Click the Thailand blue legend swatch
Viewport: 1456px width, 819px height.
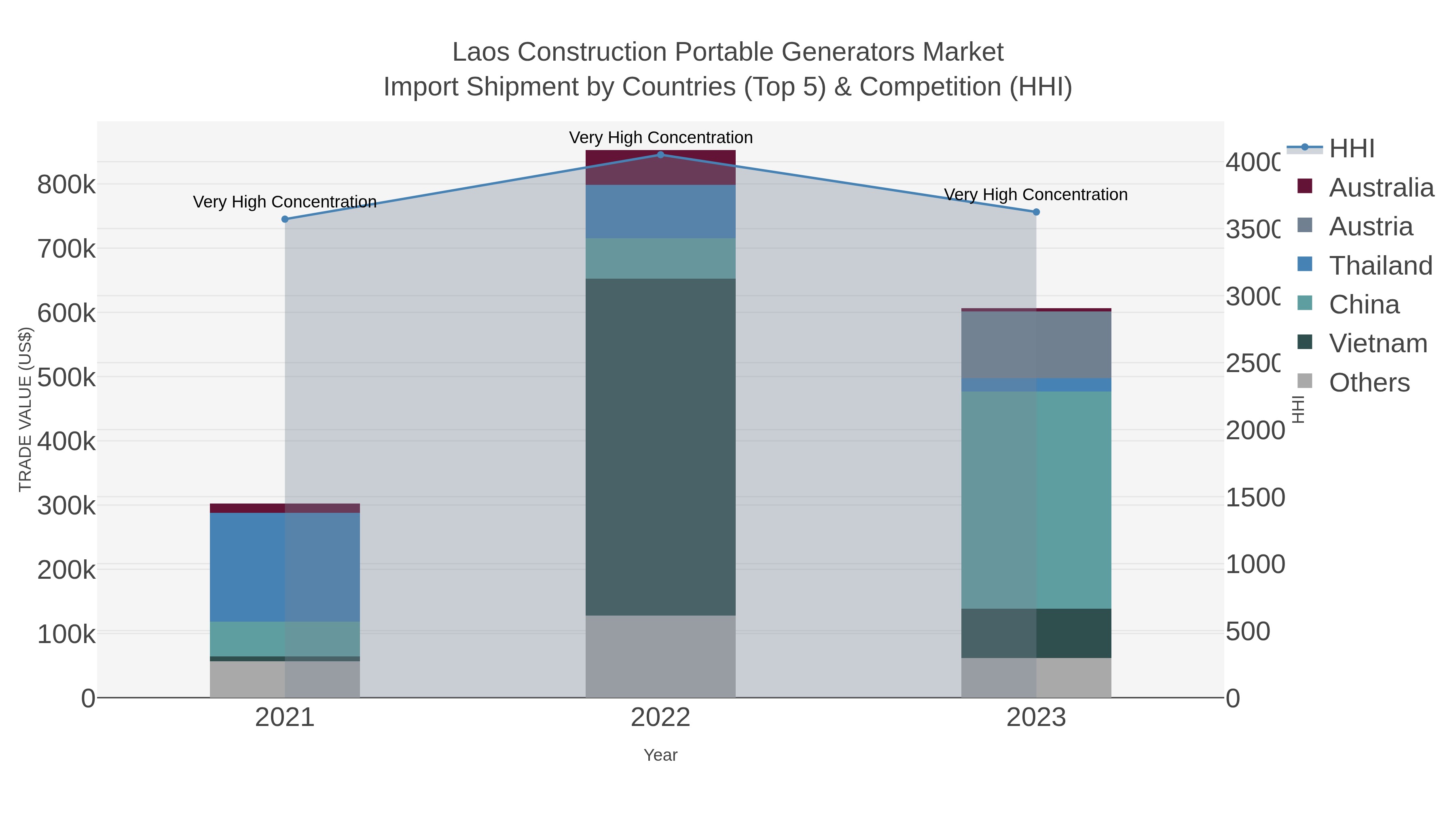click(x=1304, y=264)
